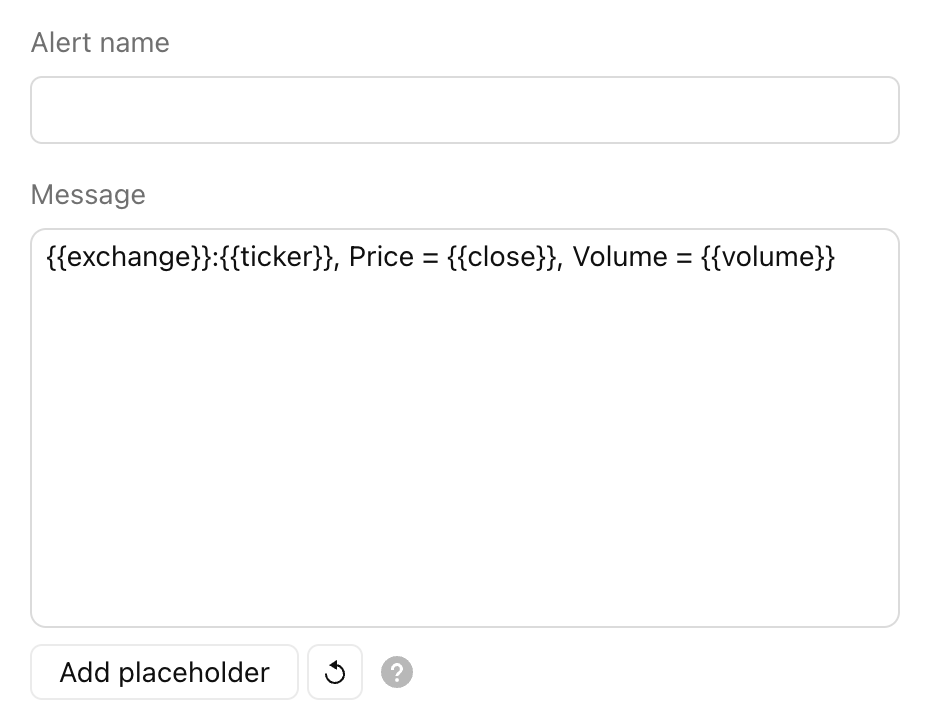The image size is (944, 726).
Task: Click the Alert name label
Action: pos(100,43)
